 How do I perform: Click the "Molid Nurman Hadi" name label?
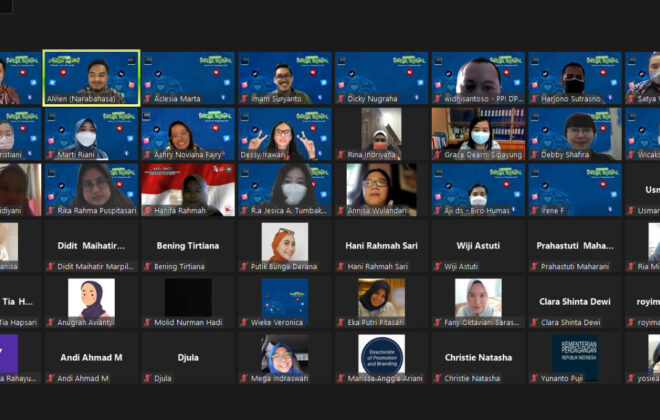coord(188,322)
